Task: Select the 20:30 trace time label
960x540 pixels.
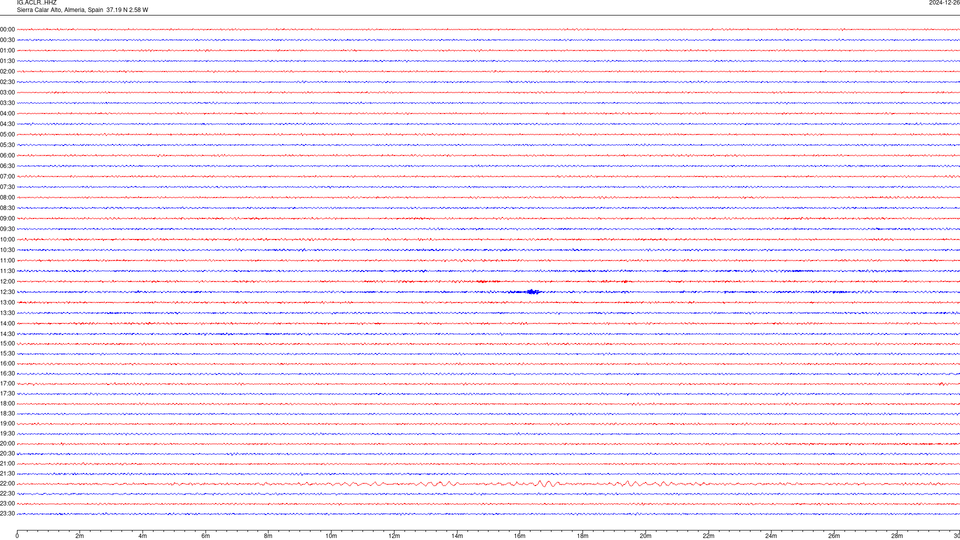Action: click(7, 454)
